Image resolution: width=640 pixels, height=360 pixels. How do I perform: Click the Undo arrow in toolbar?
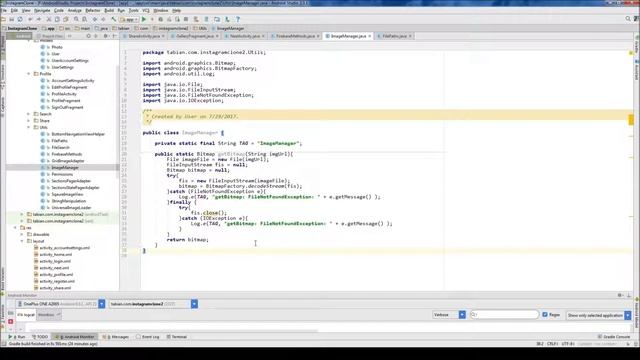pos(30,19)
